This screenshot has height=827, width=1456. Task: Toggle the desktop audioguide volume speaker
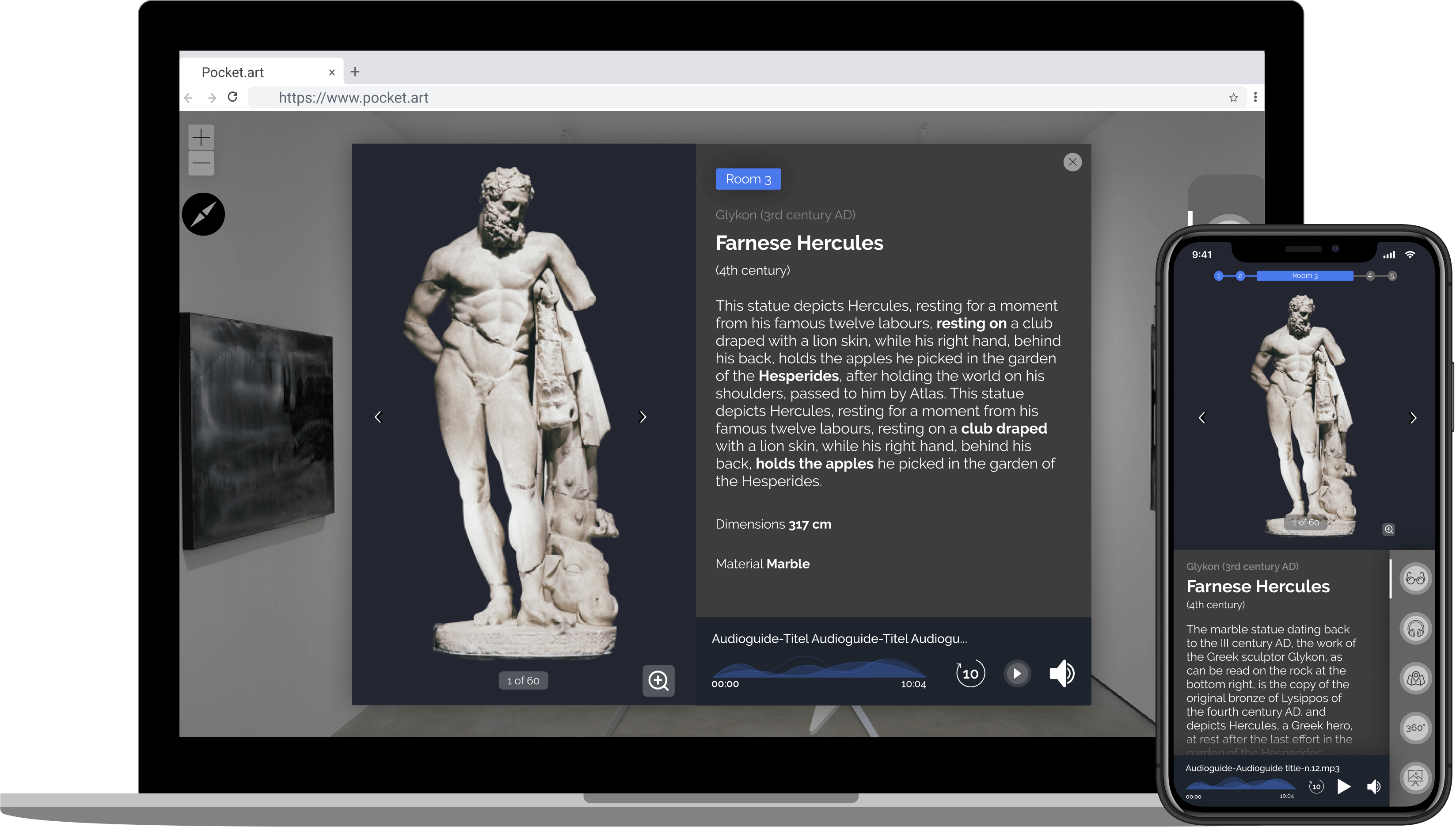point(1061,674)
